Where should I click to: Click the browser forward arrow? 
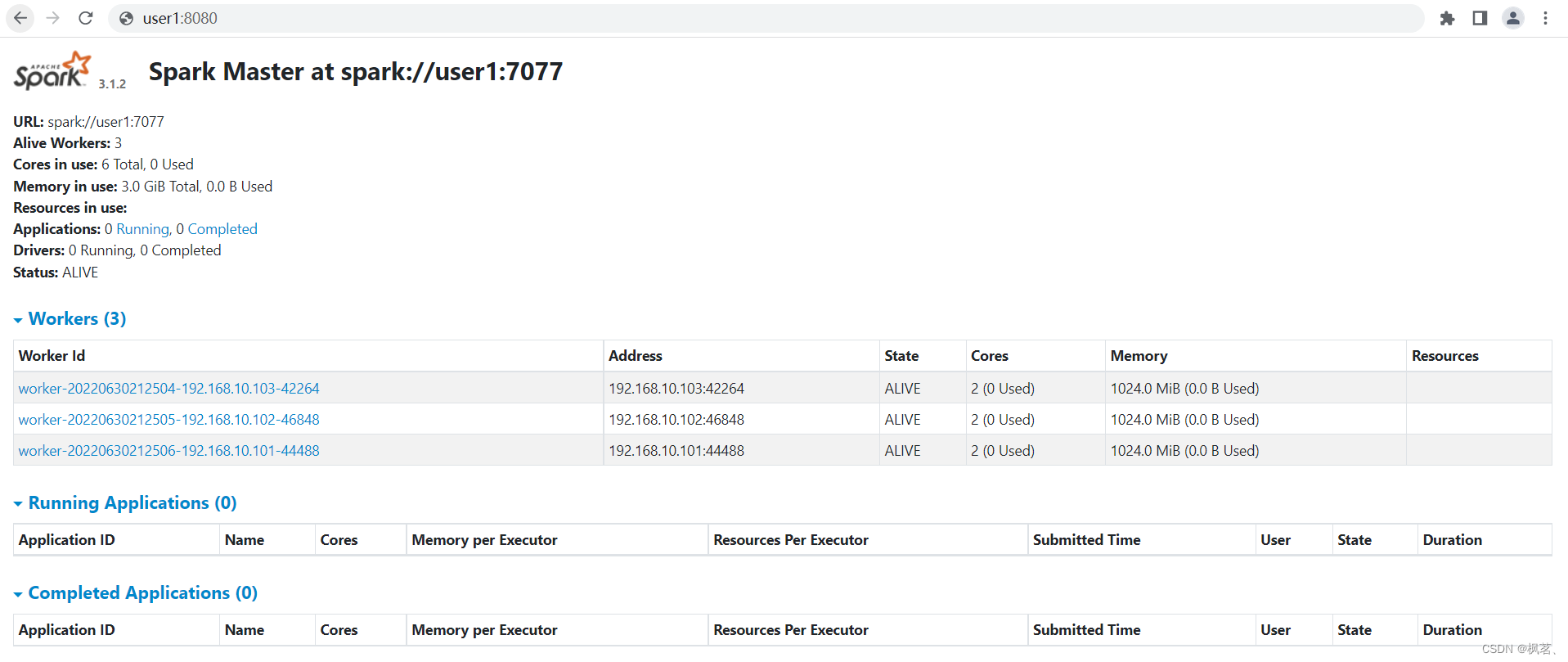pyautogui.click(x=53, y=18)
